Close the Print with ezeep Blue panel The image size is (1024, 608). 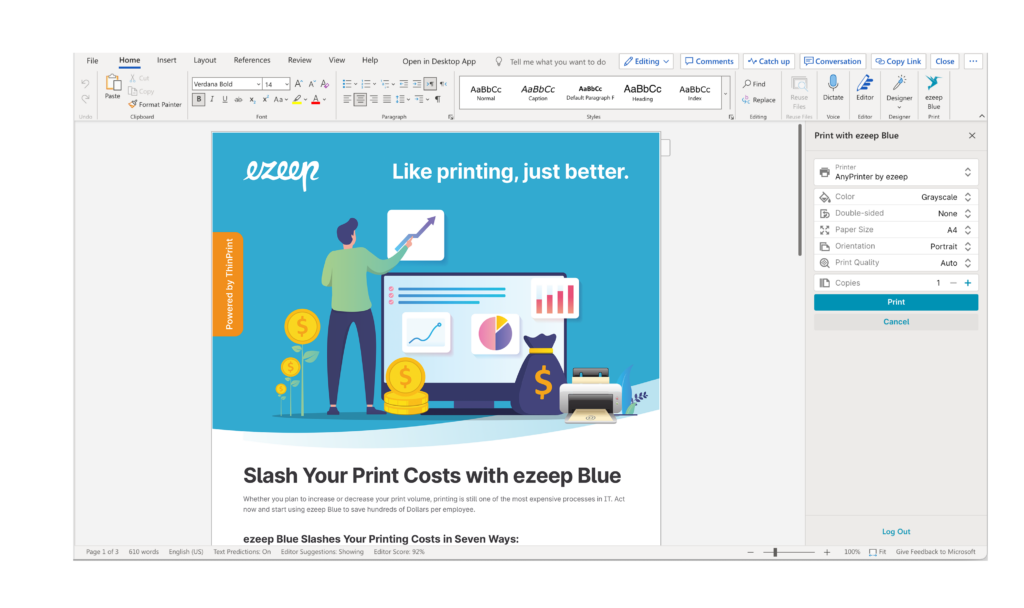(x=972, y=136)
